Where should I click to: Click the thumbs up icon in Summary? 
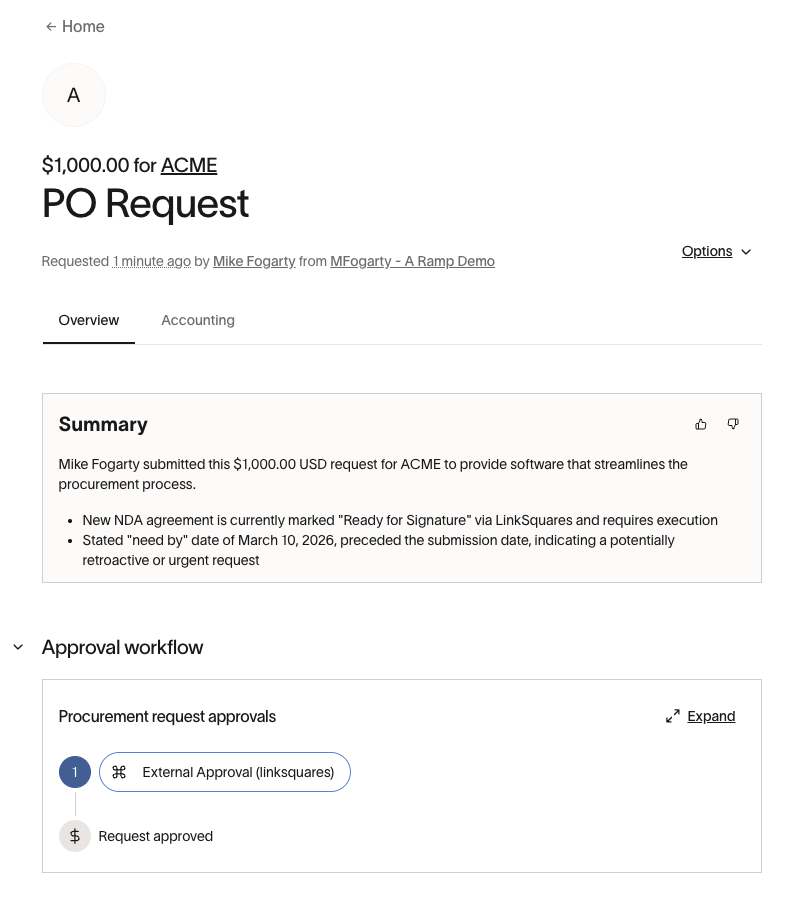click(701, 424)
